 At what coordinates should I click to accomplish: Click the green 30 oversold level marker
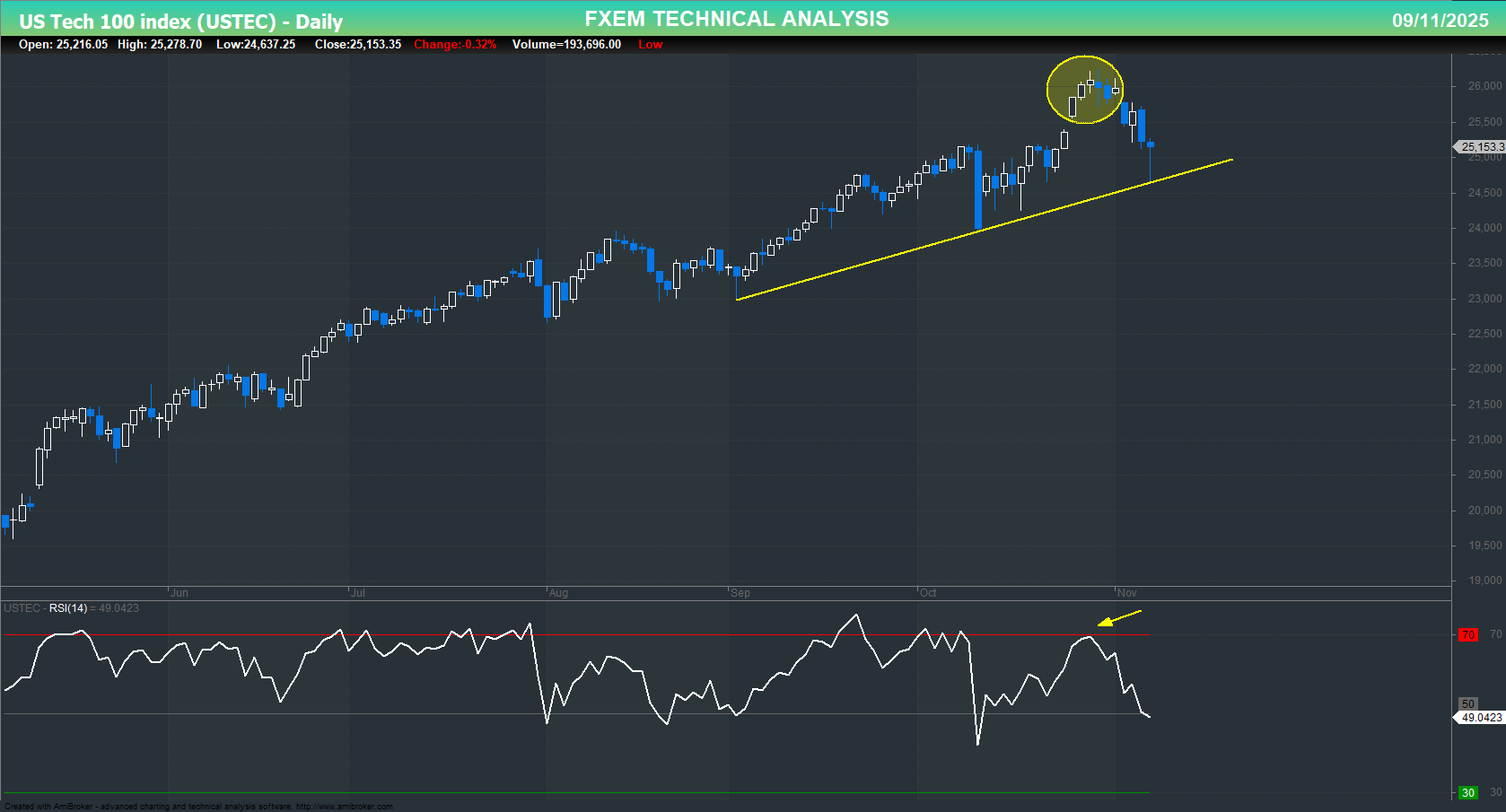pyautogui.click(x=1468, y=792)
